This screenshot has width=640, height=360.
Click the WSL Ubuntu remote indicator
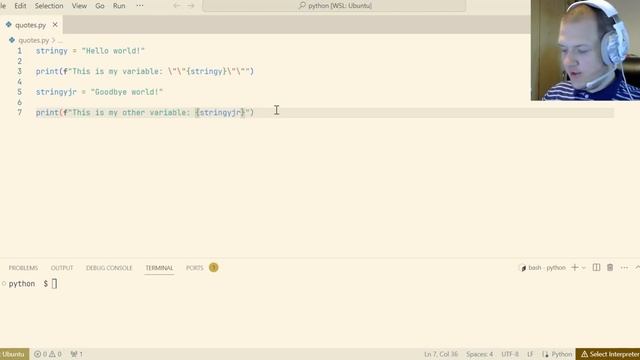(x=14, y=354)
